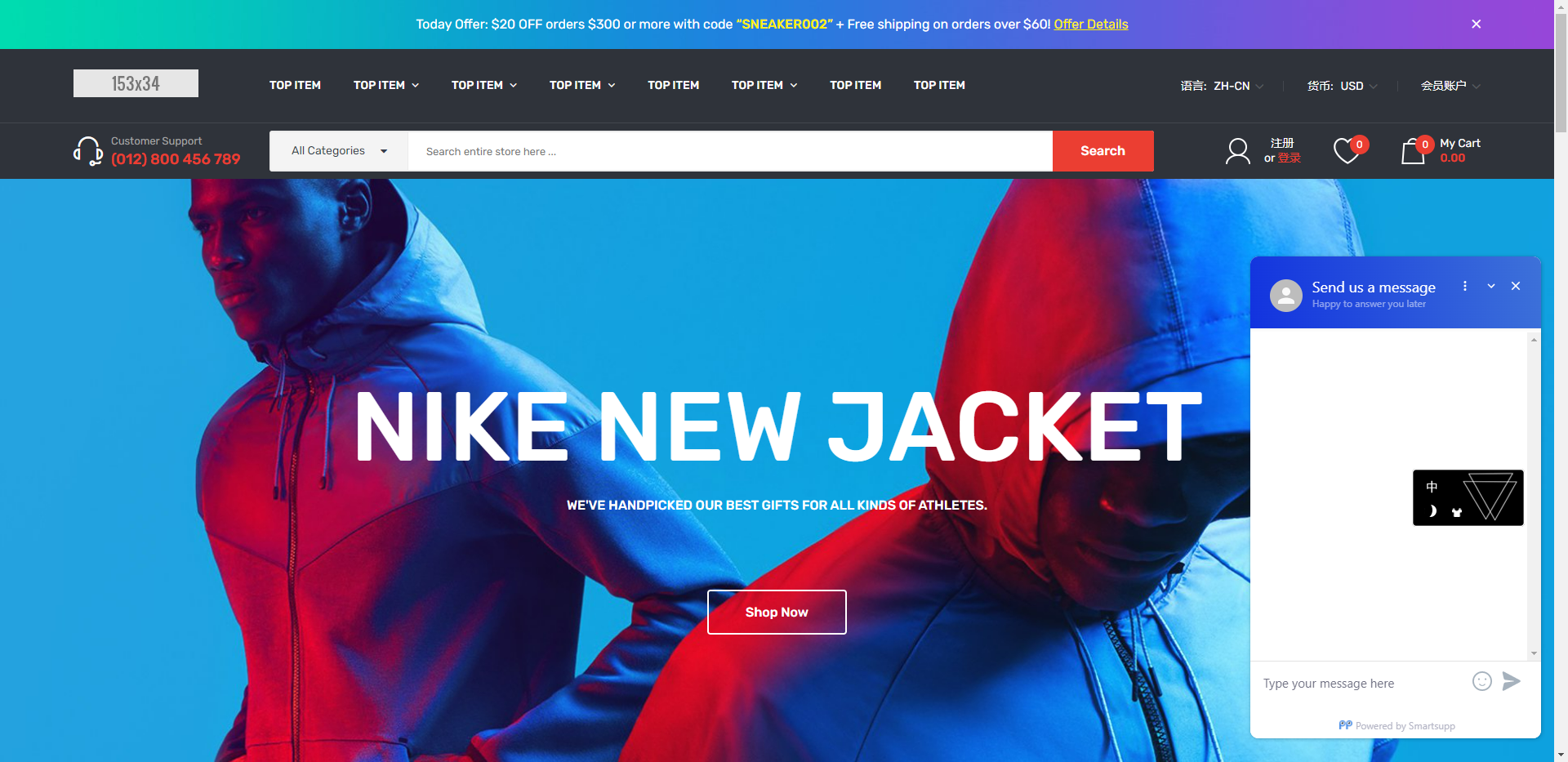This screenshot has width=1568, height=762.
Task: Dismiss the Today Offer promo banner
Action: pos(1477,25)
